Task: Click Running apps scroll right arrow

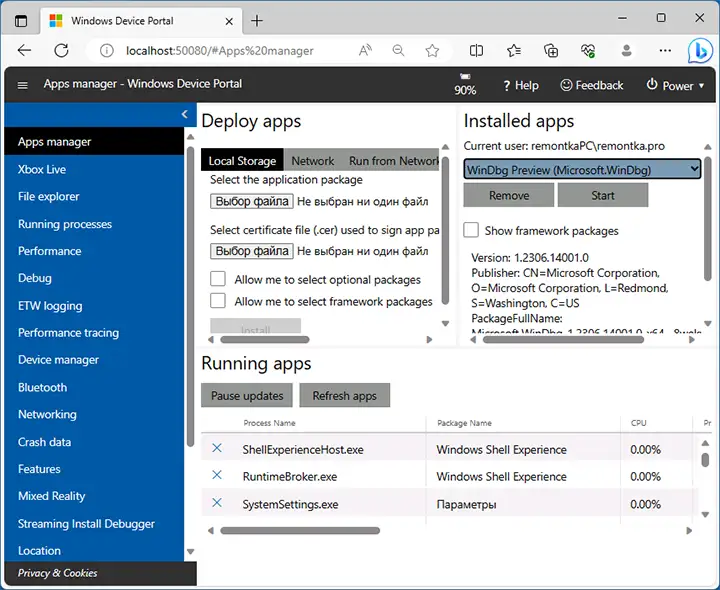Action: point(689,531)
